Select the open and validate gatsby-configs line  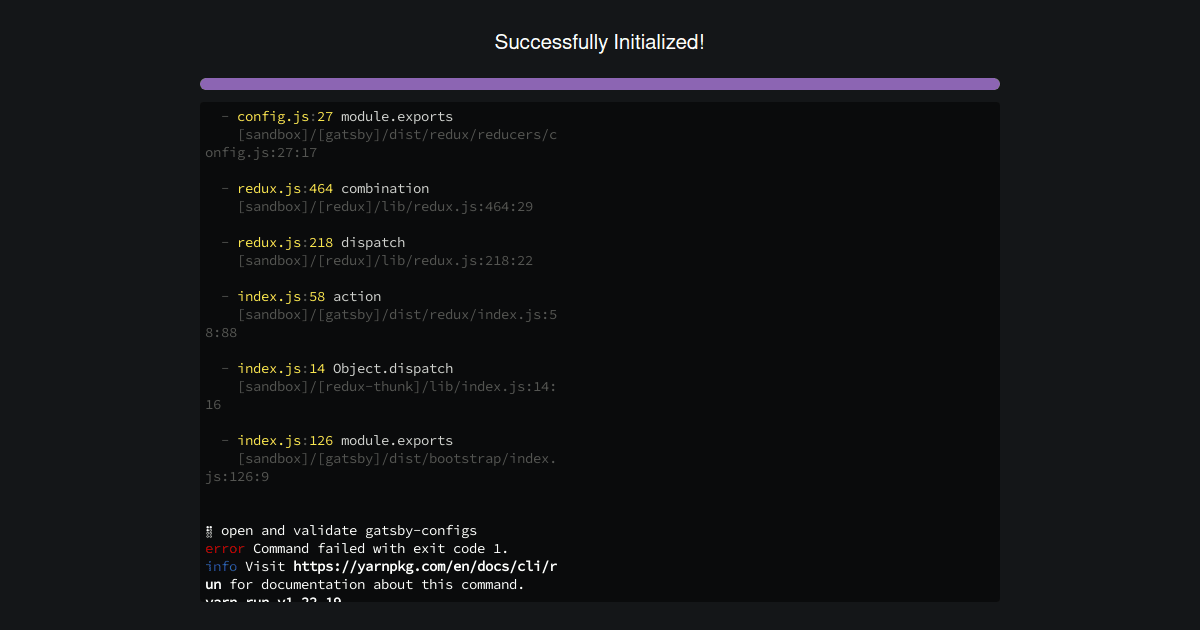coord(340,530)
